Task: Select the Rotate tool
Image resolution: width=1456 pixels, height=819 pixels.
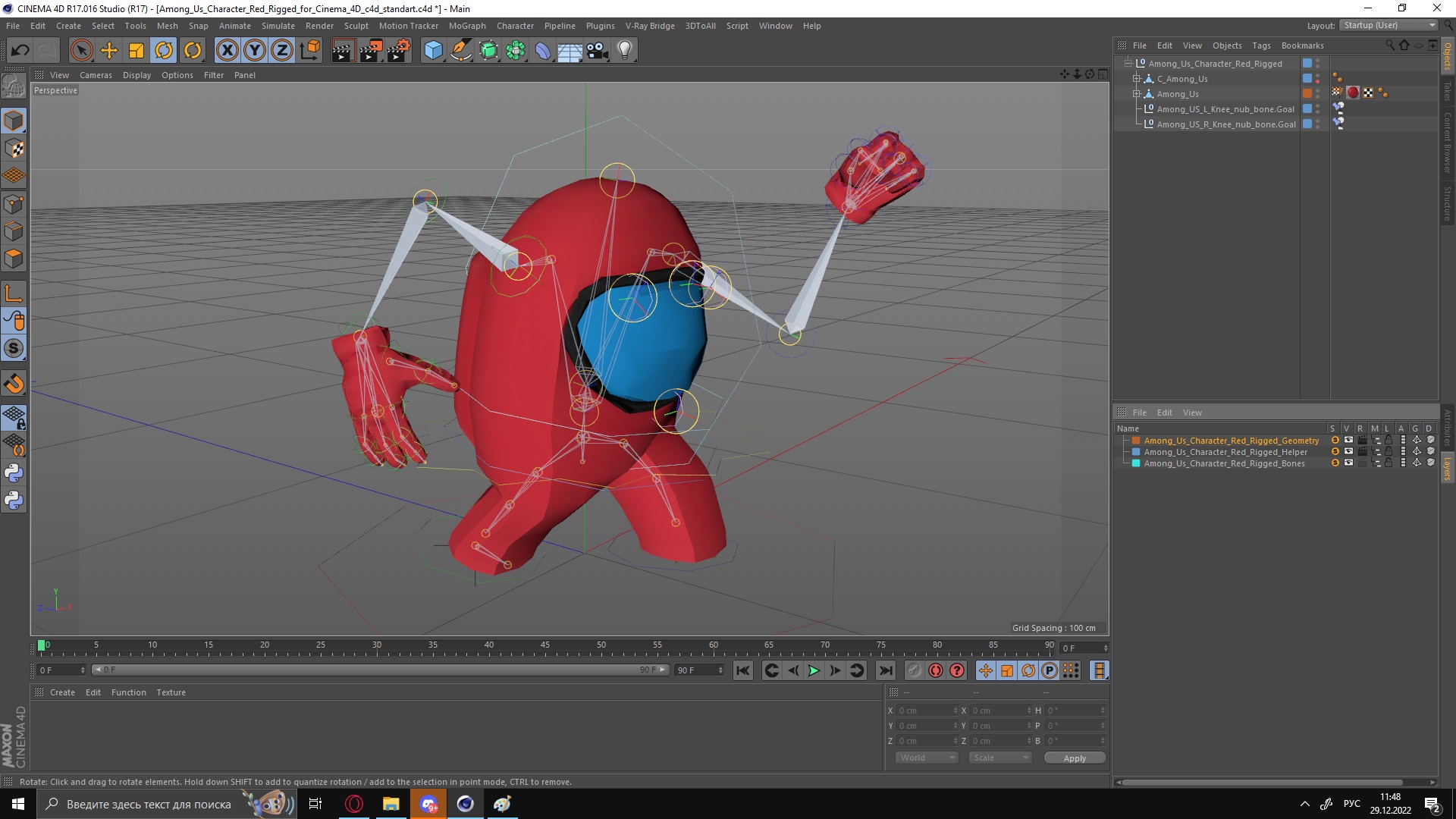Action: (x=164, y=51)
